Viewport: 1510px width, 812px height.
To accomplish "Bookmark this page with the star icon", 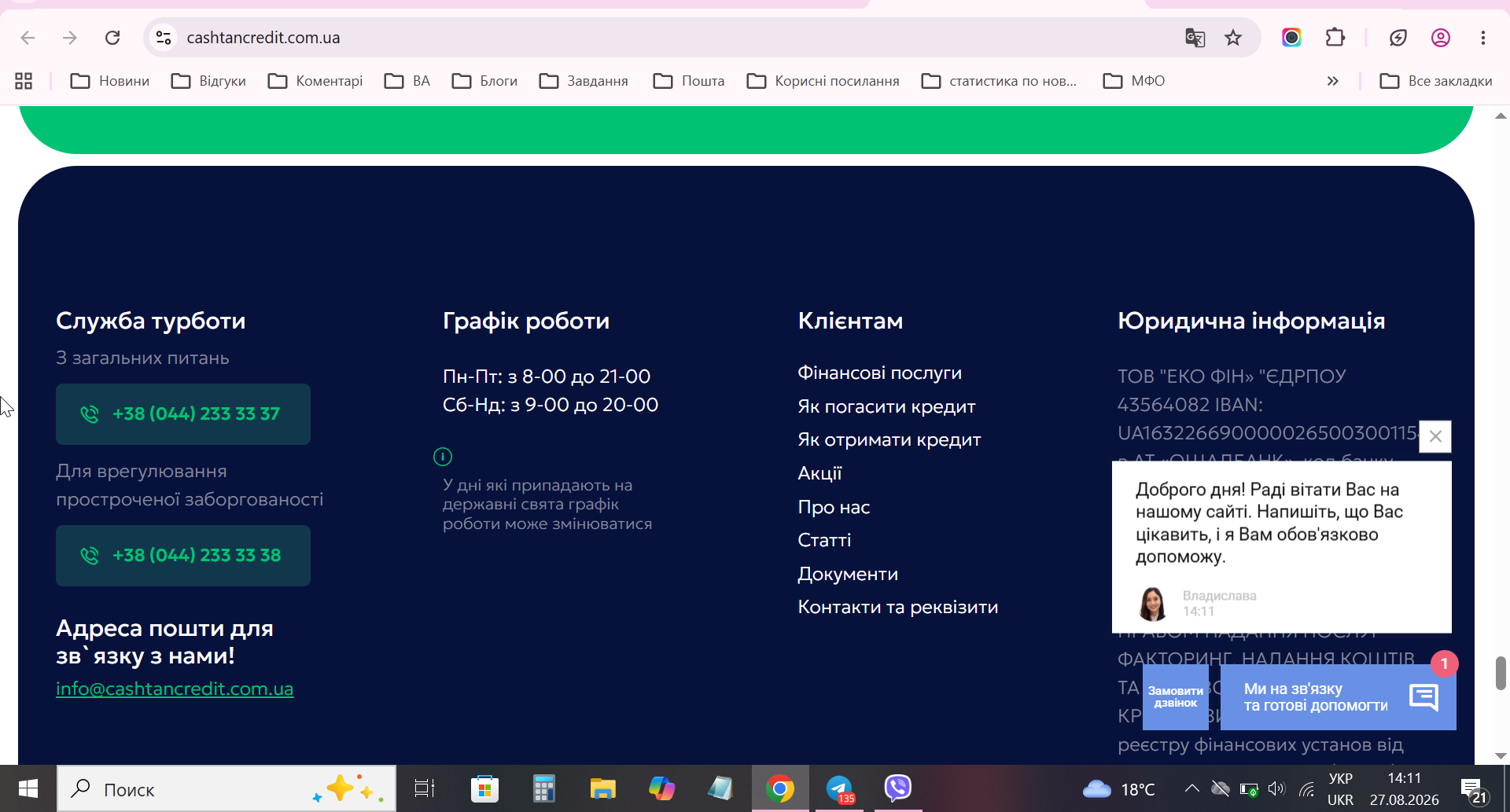I will [x=1232, y=38].
